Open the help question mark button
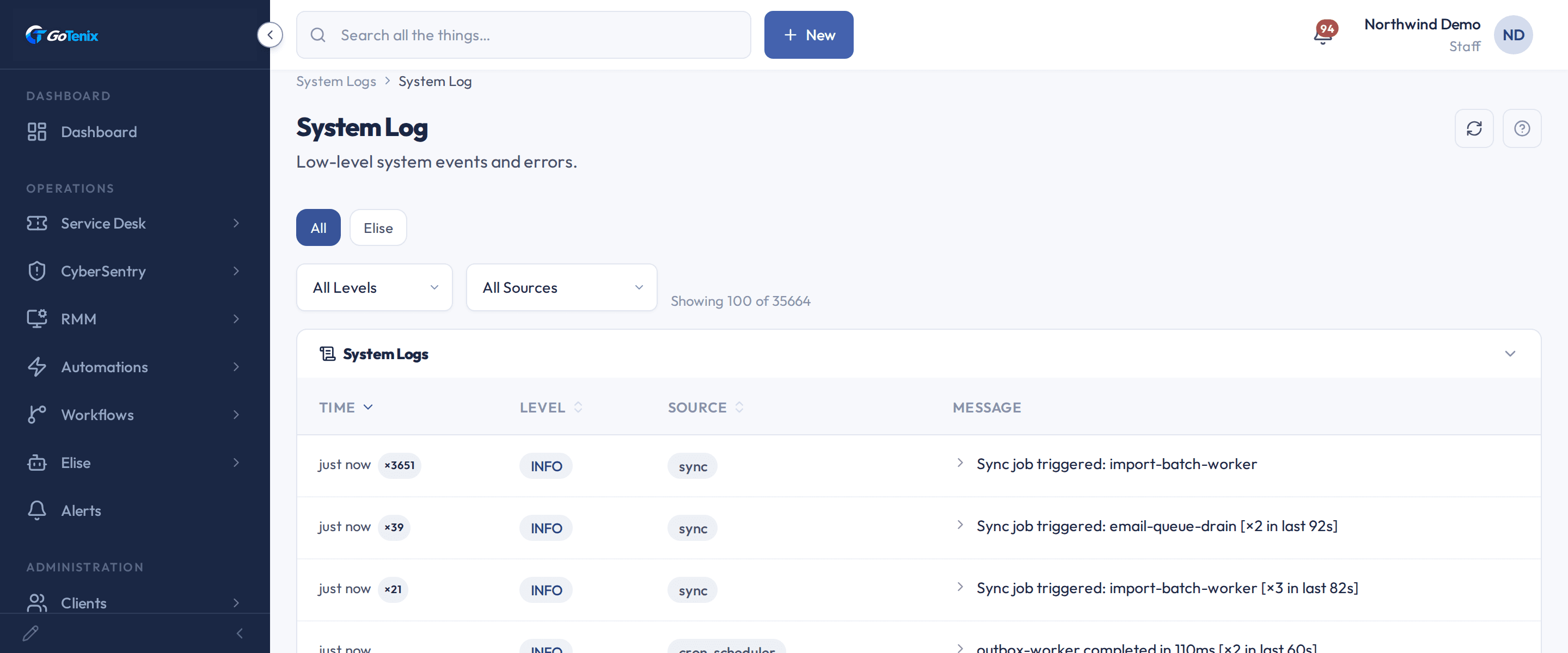The height and width of the screenshot is (653, 1568). [x=1522, y=128]
